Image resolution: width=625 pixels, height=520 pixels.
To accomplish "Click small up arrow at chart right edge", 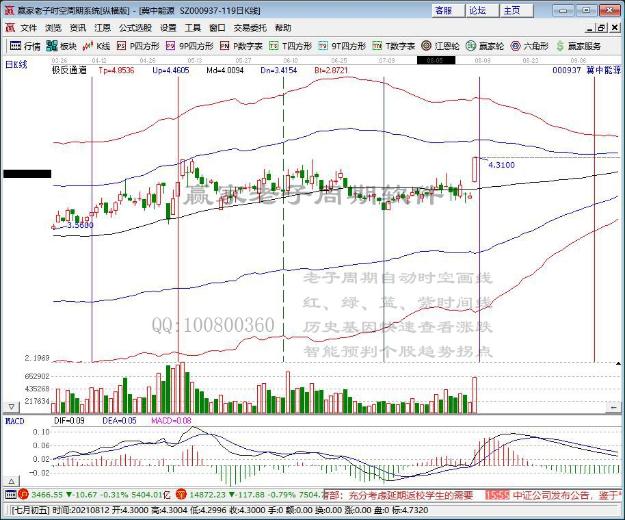I will pos(618,363).
